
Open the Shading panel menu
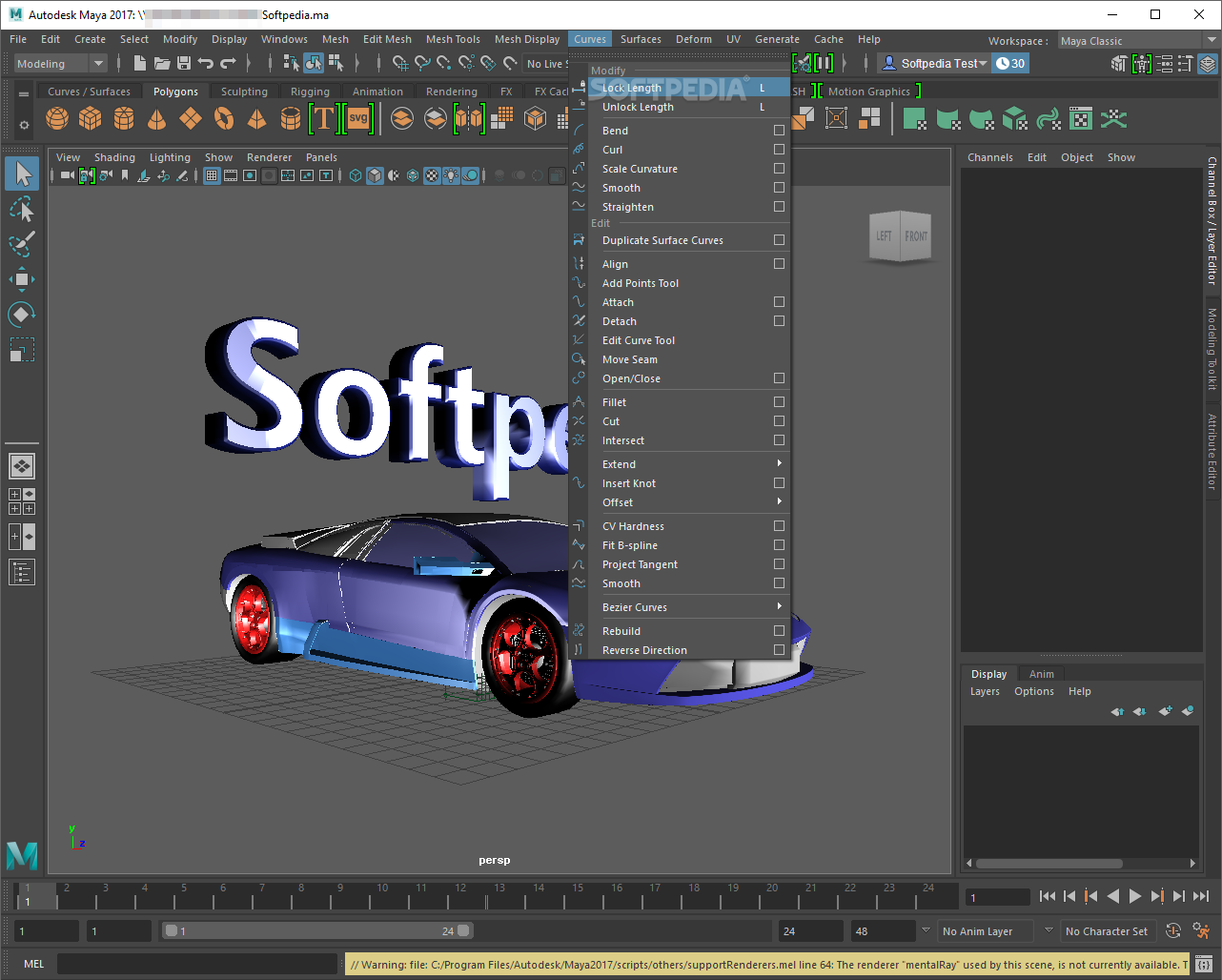pos(114,157)
